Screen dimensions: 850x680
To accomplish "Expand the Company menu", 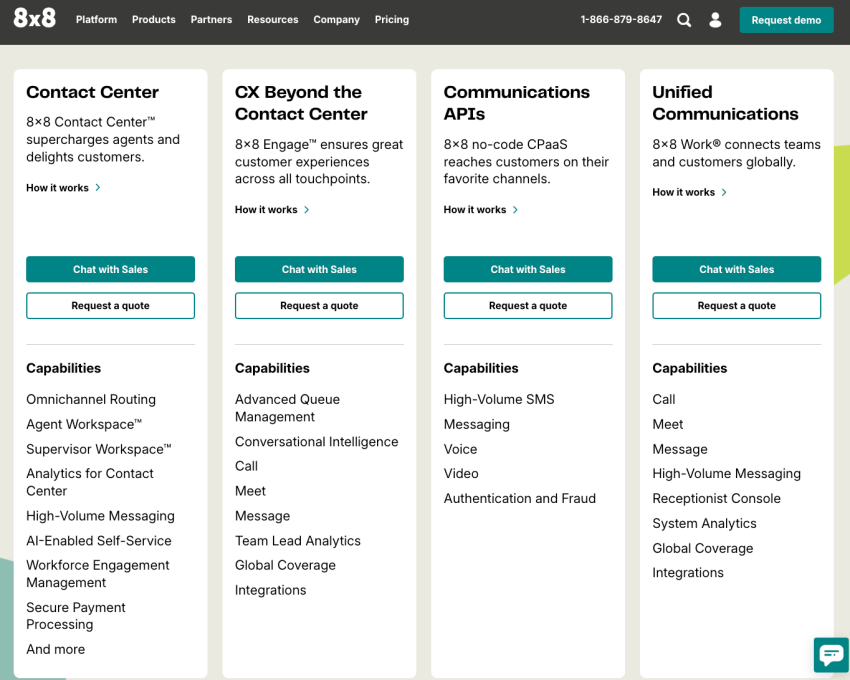I will (337, 20).
